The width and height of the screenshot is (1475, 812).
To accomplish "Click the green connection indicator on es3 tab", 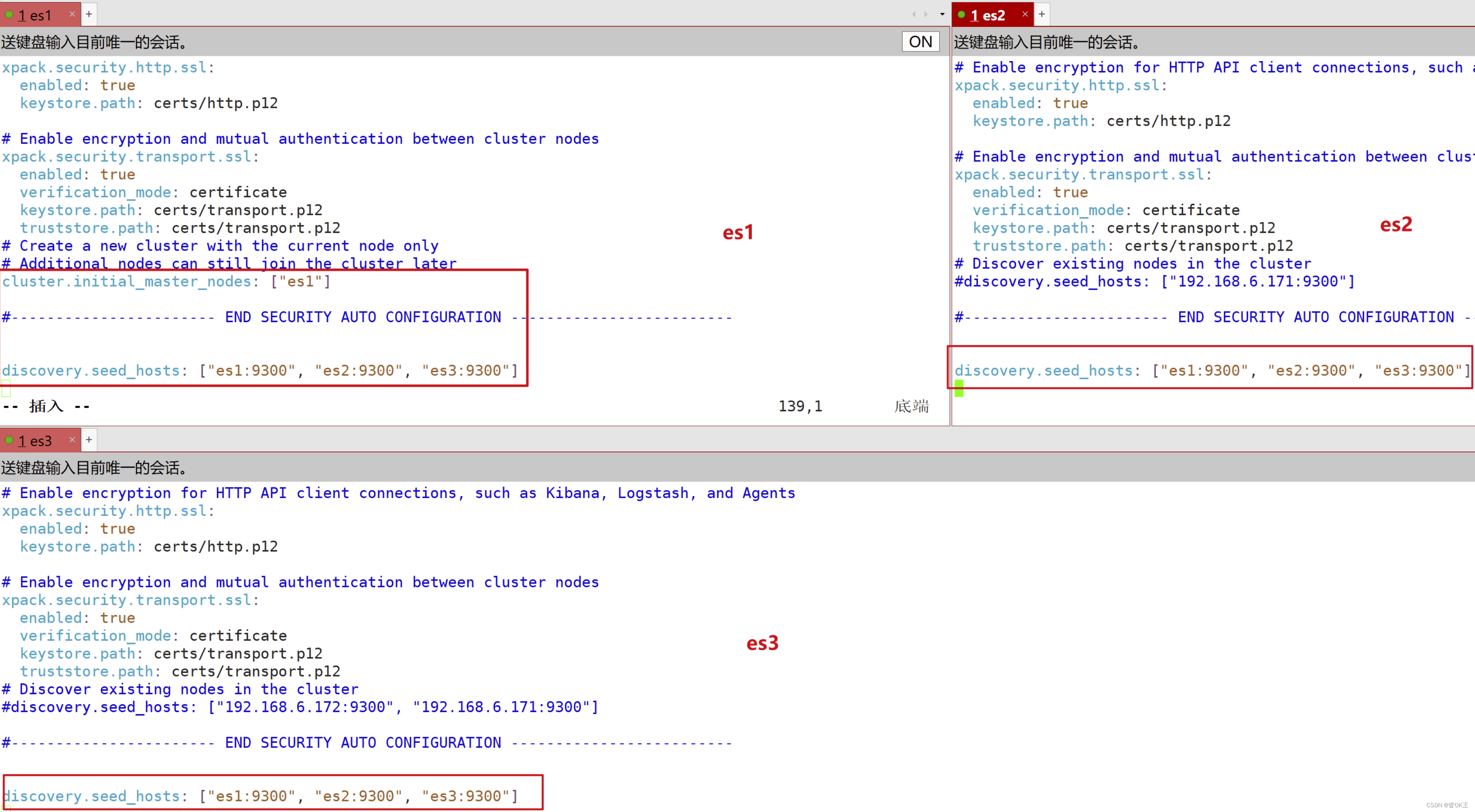I will 9,441.
